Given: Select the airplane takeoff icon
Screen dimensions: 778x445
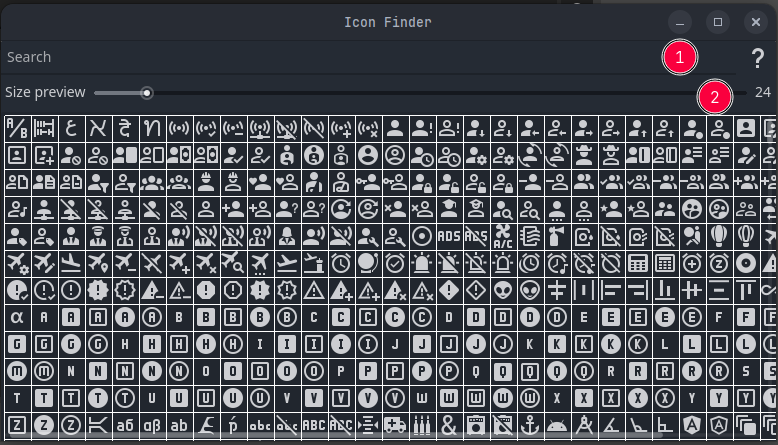Looking at the screenshot, I should [x=287, y=263].
